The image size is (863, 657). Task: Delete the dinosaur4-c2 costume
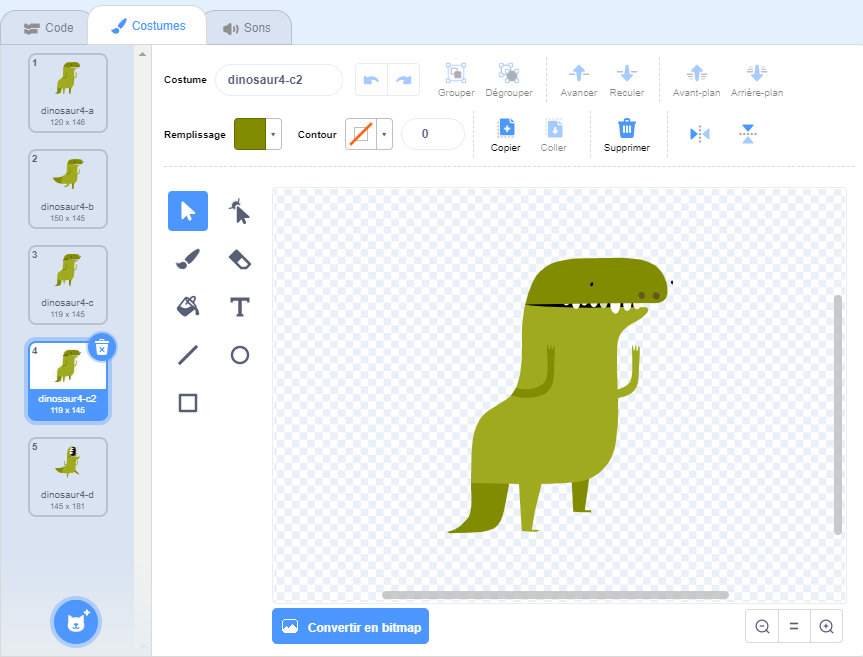(x=102, y=347)
